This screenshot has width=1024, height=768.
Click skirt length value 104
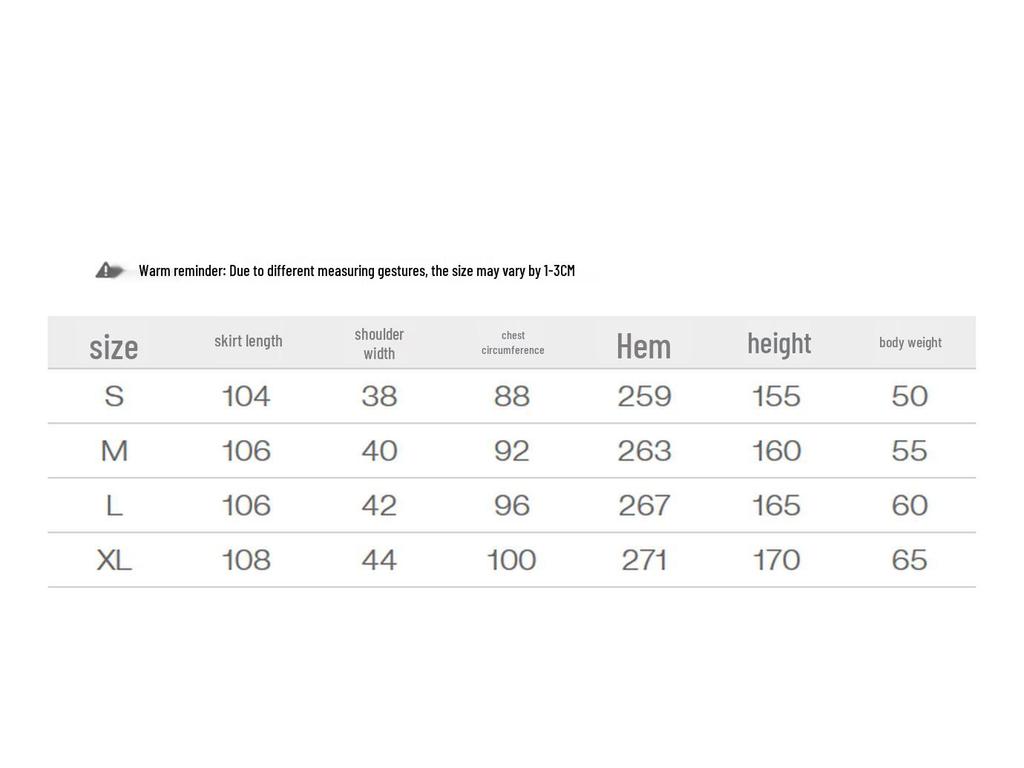pos(246,396)
